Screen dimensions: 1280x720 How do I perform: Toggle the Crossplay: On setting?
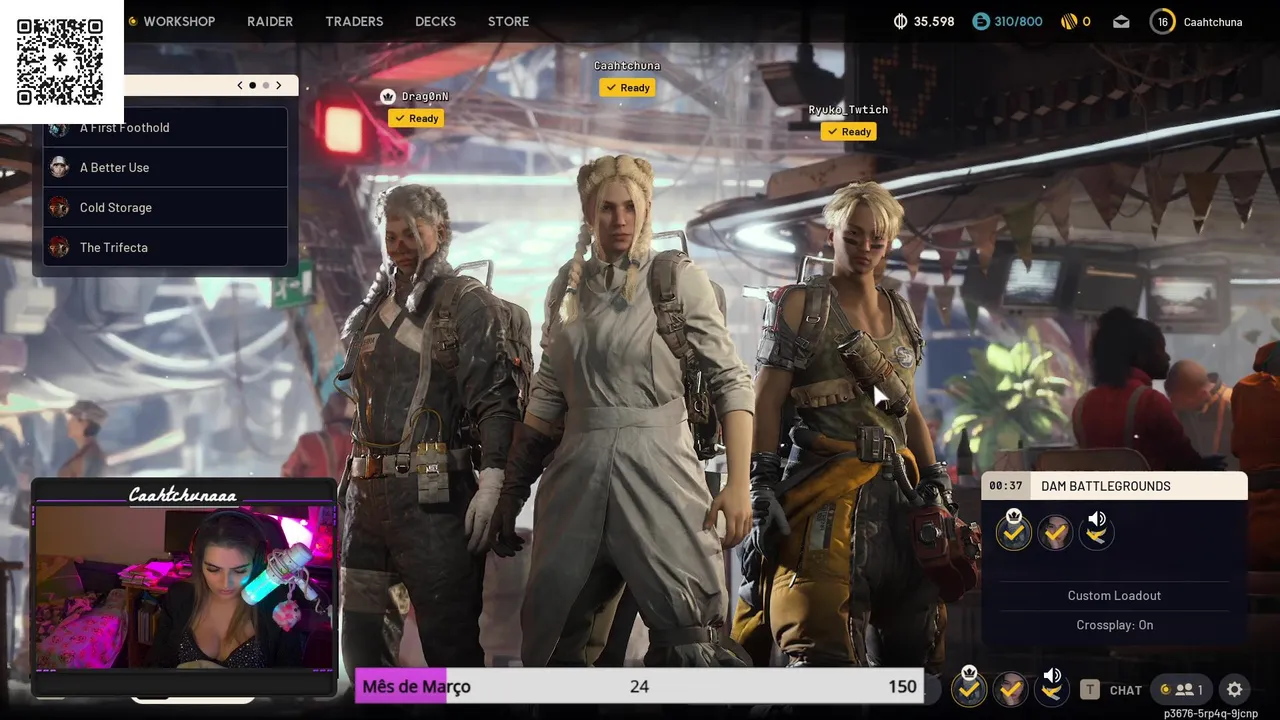pos(1114,625)
